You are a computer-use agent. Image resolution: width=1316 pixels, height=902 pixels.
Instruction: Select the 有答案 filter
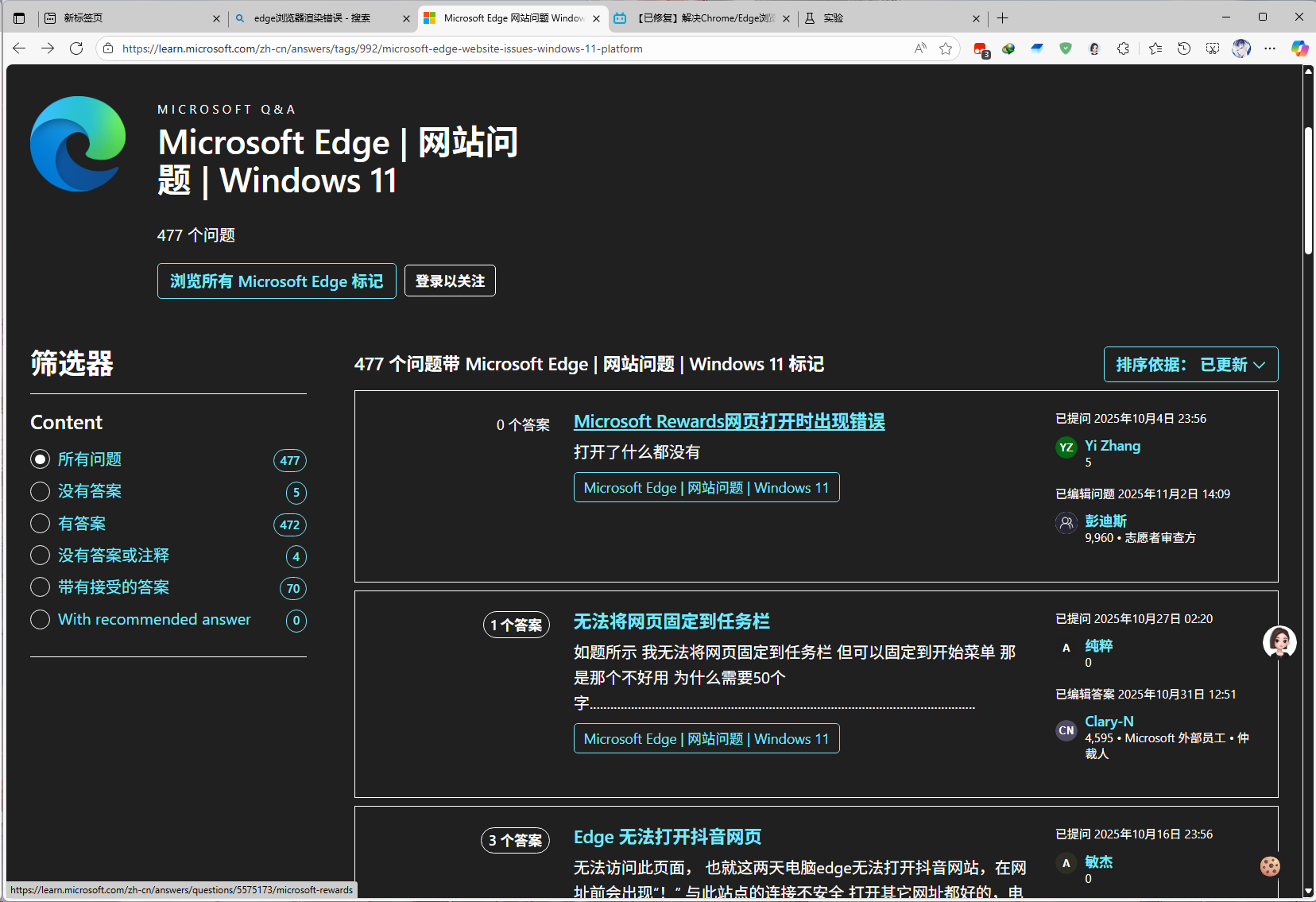pyautogui.click(x=40, y=523)
